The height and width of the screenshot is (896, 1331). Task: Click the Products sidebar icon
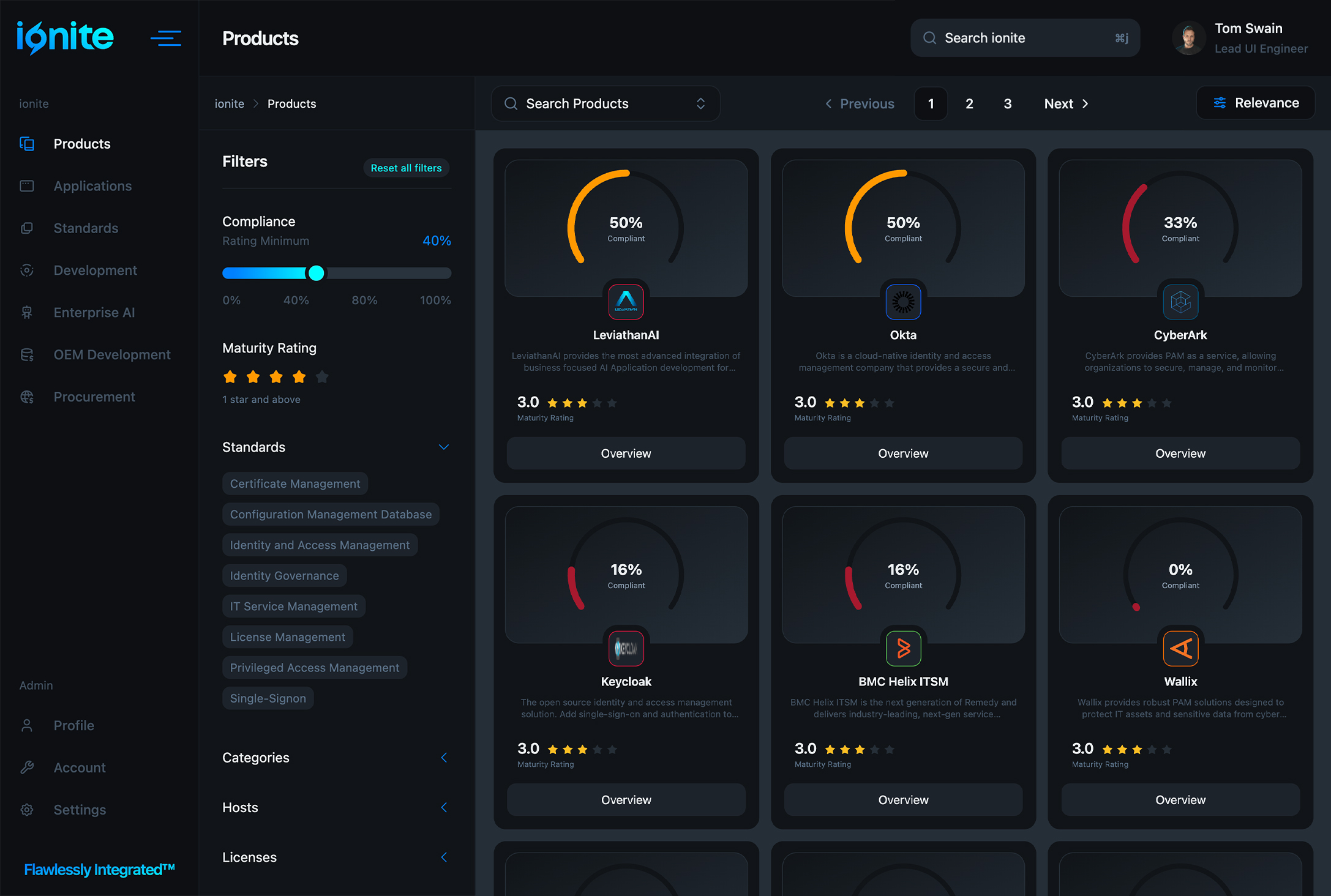pyautogui.click(x=27, y=144)
